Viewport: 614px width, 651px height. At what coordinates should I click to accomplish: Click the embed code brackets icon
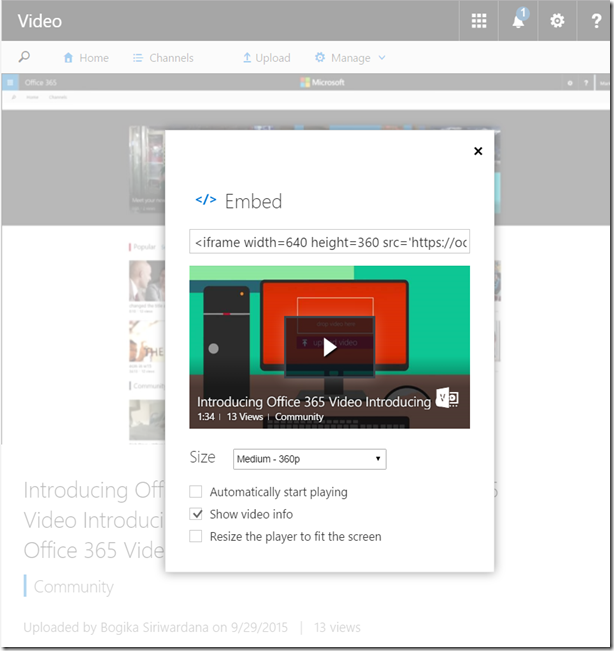pos(206,200)
